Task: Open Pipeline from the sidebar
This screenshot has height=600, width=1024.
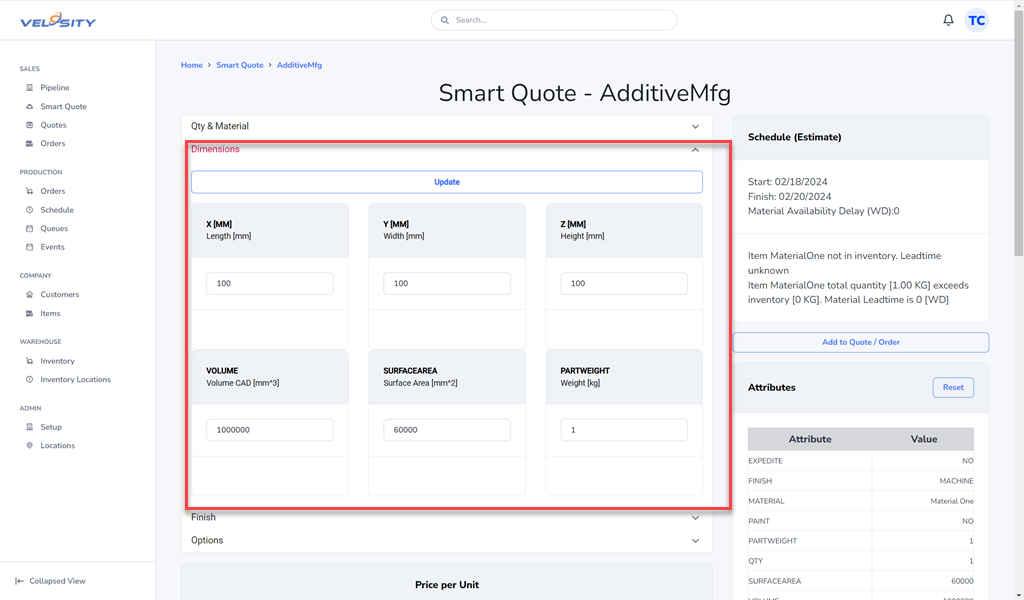Action: click(x=55, y=88)
